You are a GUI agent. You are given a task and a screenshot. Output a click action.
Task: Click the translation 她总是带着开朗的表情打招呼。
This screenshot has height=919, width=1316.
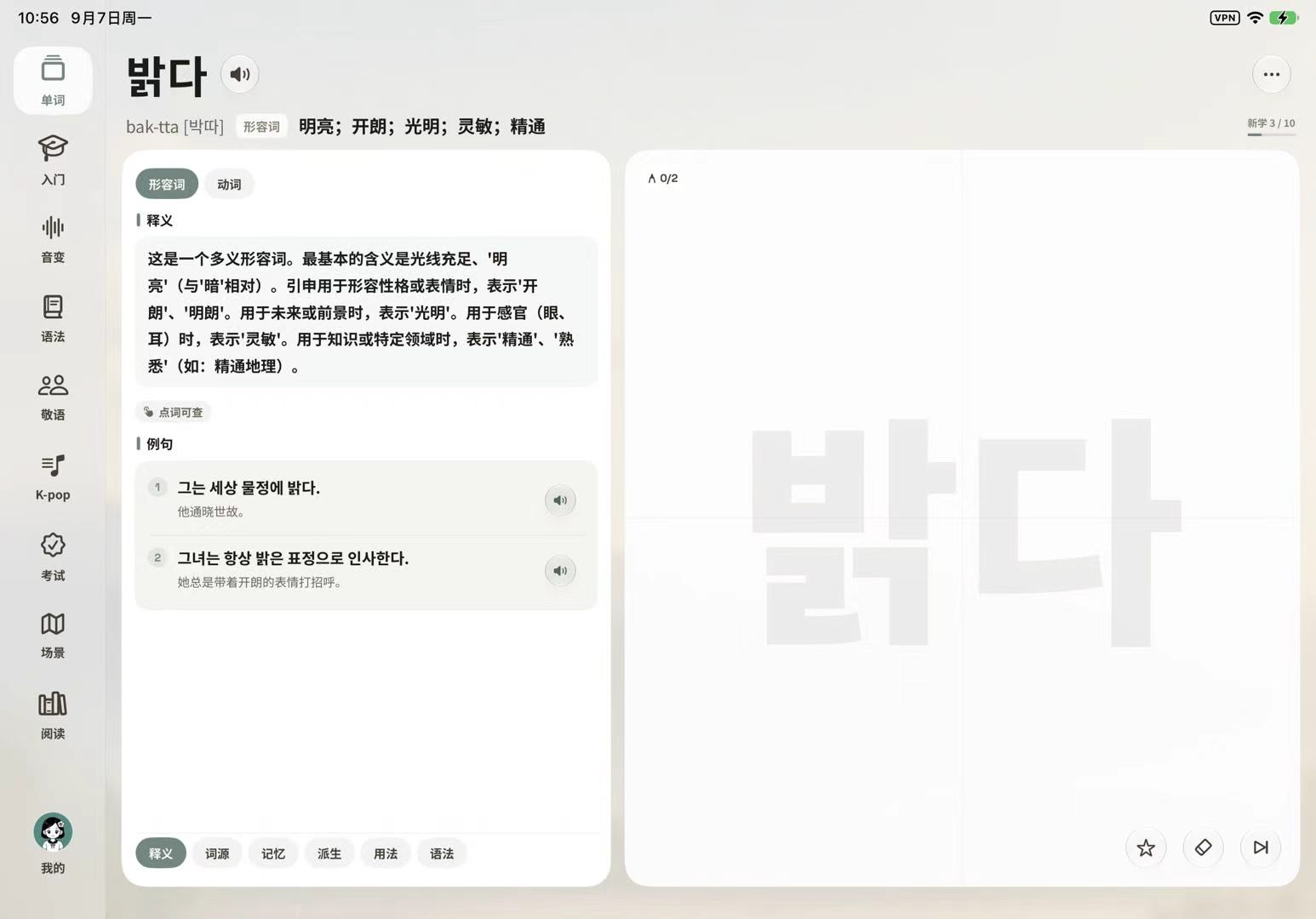(x=260, y=583)
